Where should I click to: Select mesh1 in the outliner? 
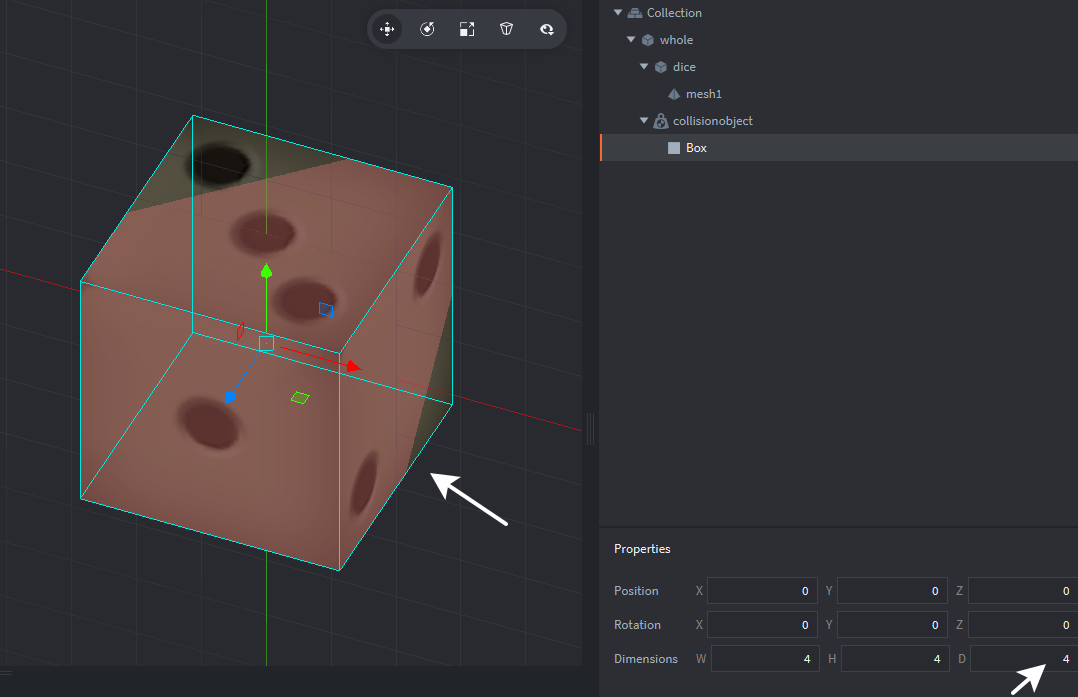[705, 93]
